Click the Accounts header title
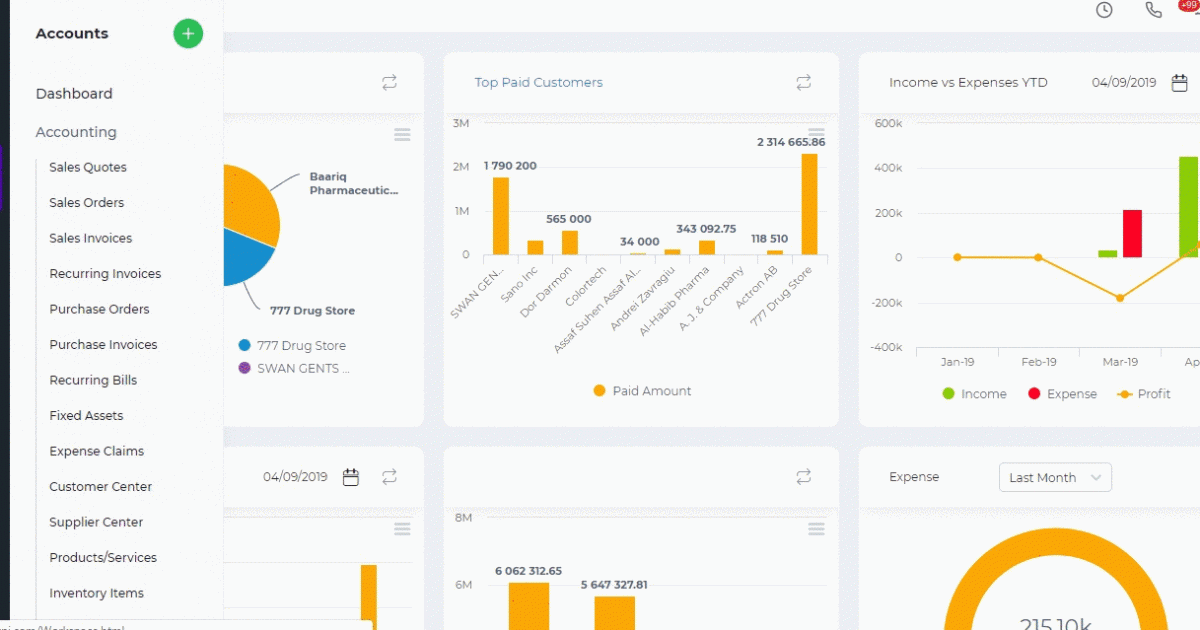This screenshot has height=630, width=1200. coord(72,33)
